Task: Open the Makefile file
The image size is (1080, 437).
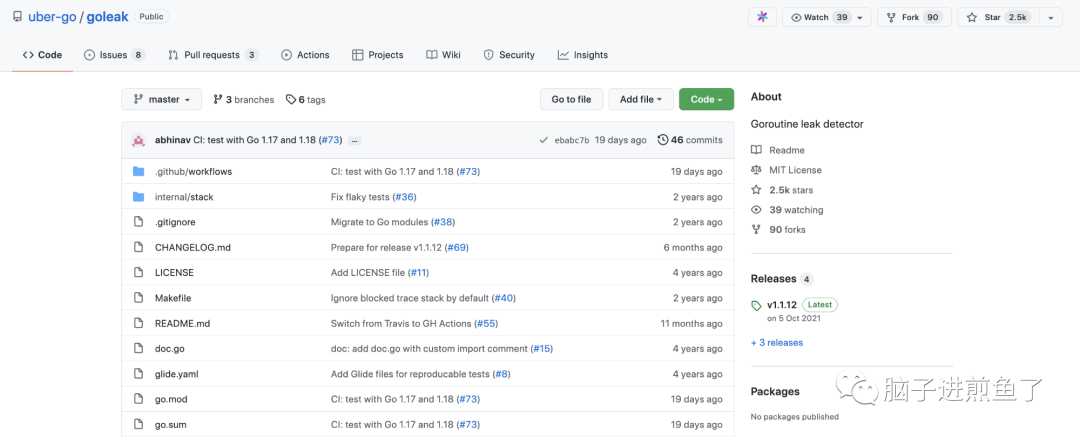Action: click(x=173, y=298)
